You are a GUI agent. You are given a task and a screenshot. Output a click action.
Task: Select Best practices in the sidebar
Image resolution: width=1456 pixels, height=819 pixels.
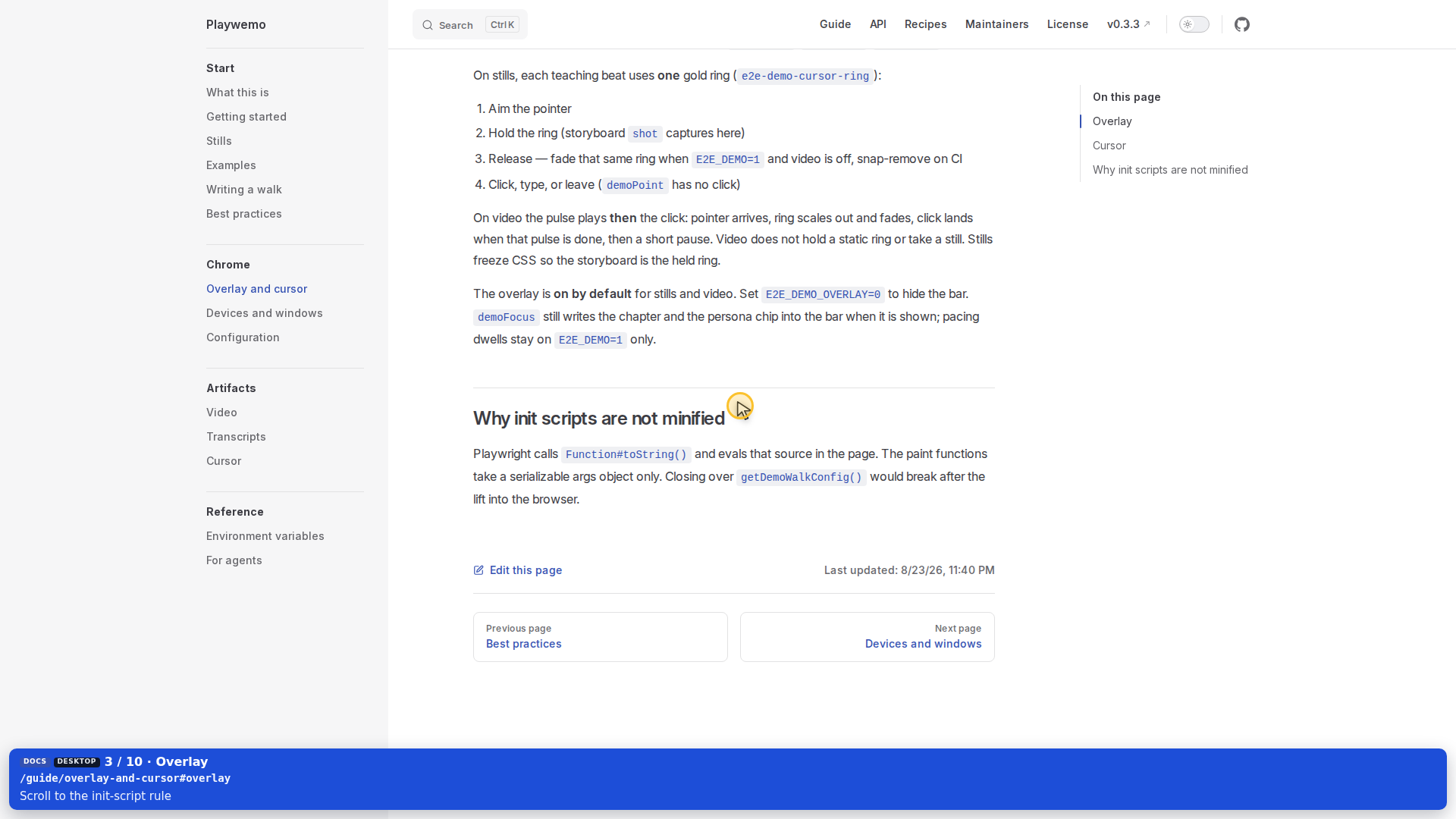coord(244,214)
